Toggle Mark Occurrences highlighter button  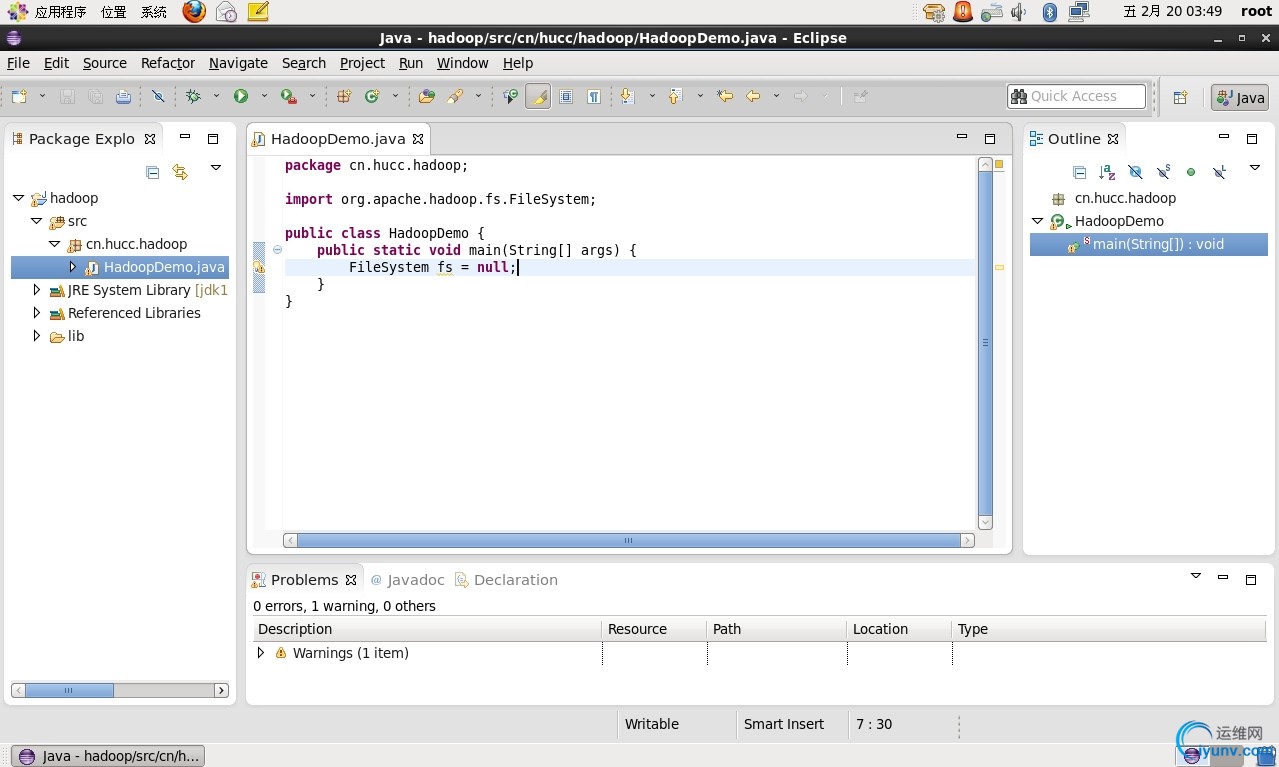click(x=538, y=96)
